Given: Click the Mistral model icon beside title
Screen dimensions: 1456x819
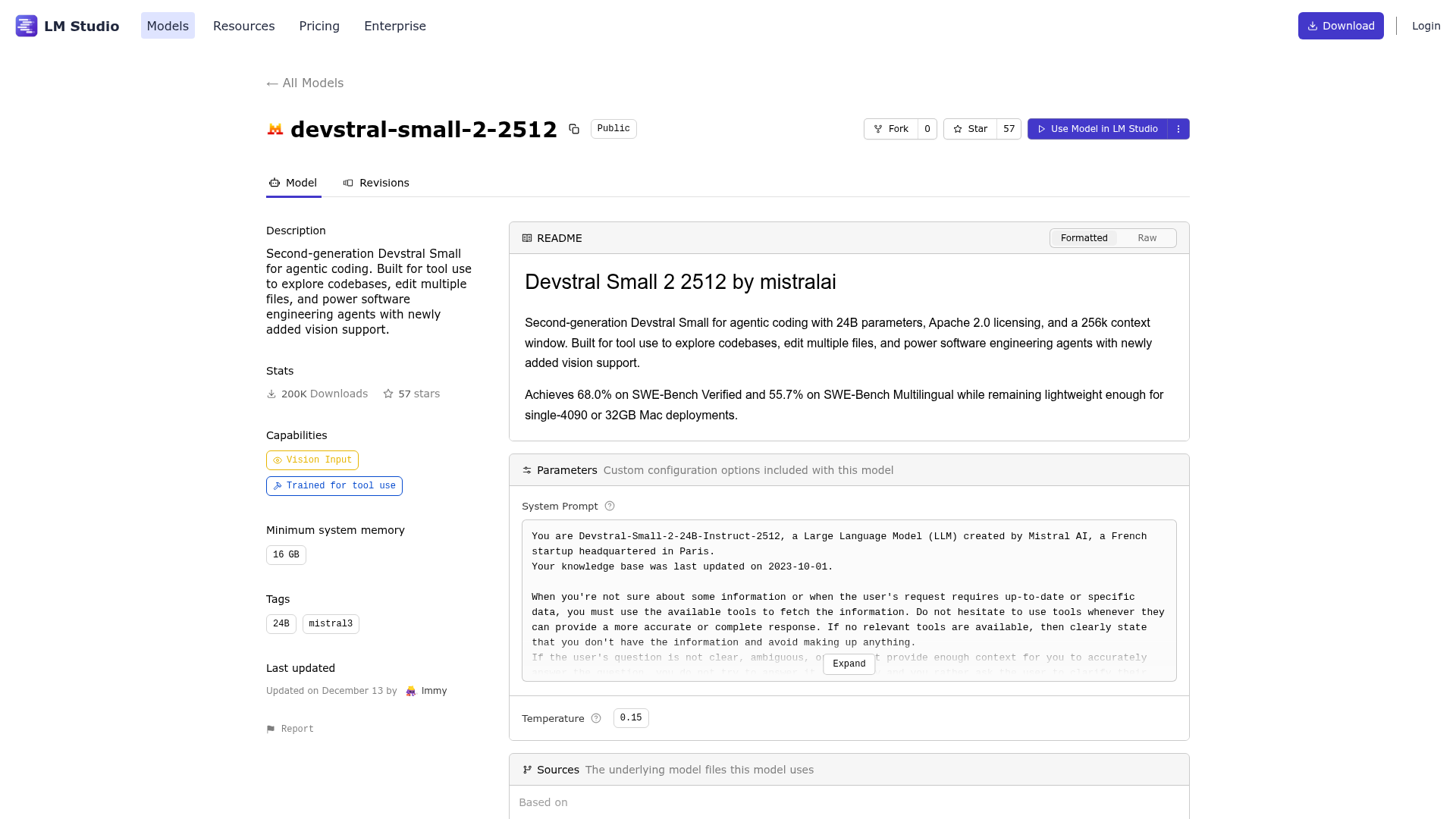Looking at the screenshot, I should 275,130.
